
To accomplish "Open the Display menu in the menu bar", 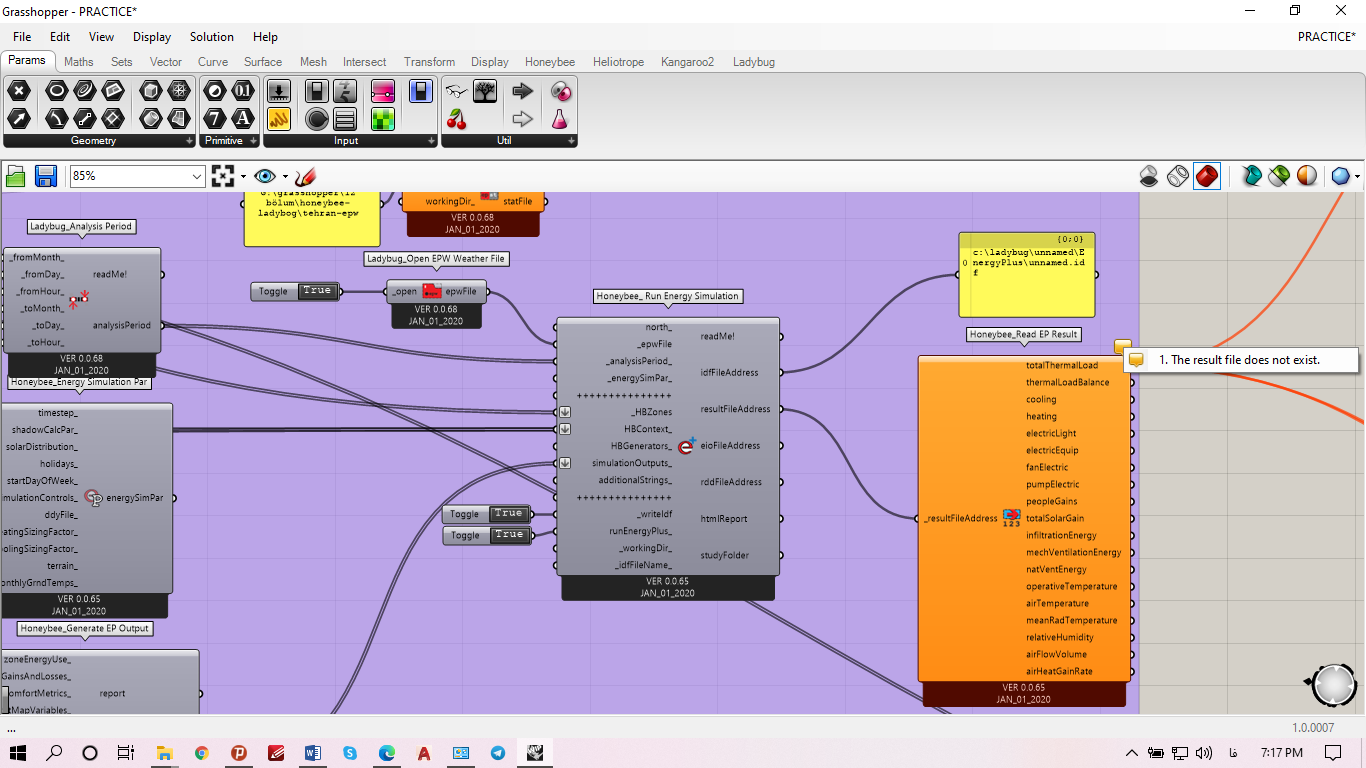I will (x=152, y=37).
